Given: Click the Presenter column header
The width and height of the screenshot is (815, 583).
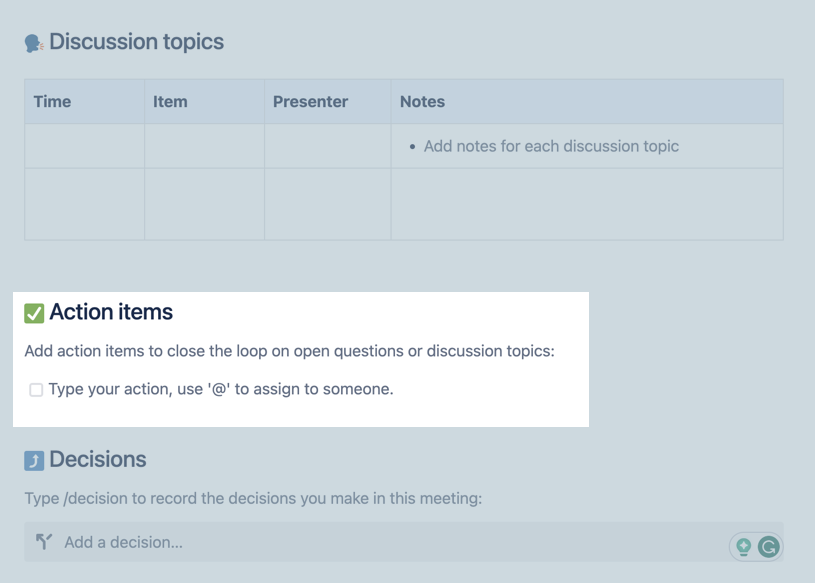Looking at the screenshot, I should click(310, 101).
